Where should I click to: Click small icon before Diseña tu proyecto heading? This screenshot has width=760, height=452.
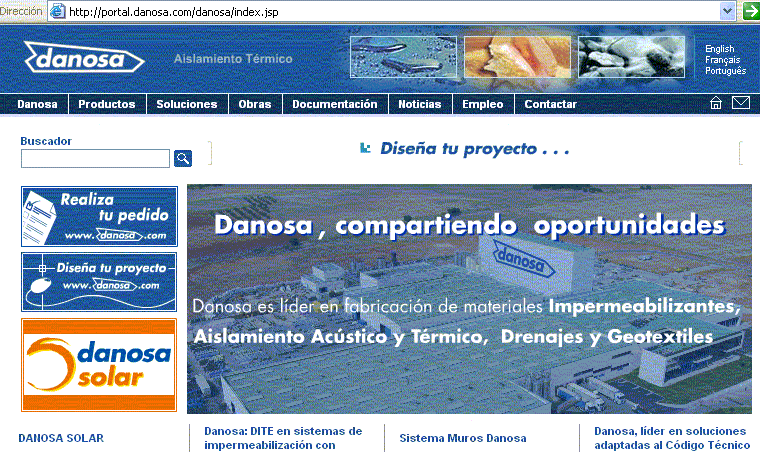pos(365,148)
